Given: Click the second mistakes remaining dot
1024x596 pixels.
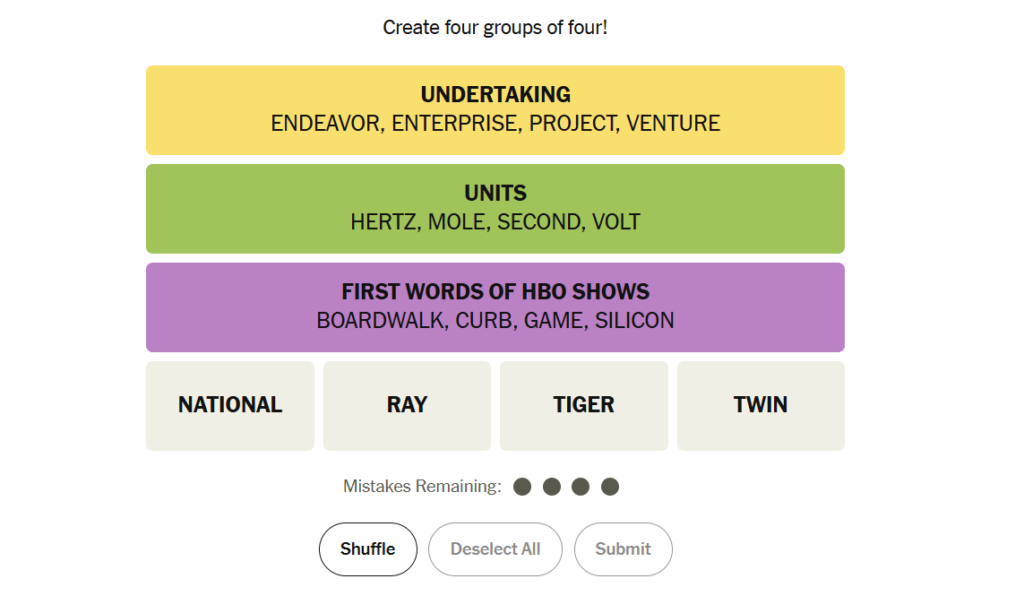Looking at the screenshot, I should 552,487.
